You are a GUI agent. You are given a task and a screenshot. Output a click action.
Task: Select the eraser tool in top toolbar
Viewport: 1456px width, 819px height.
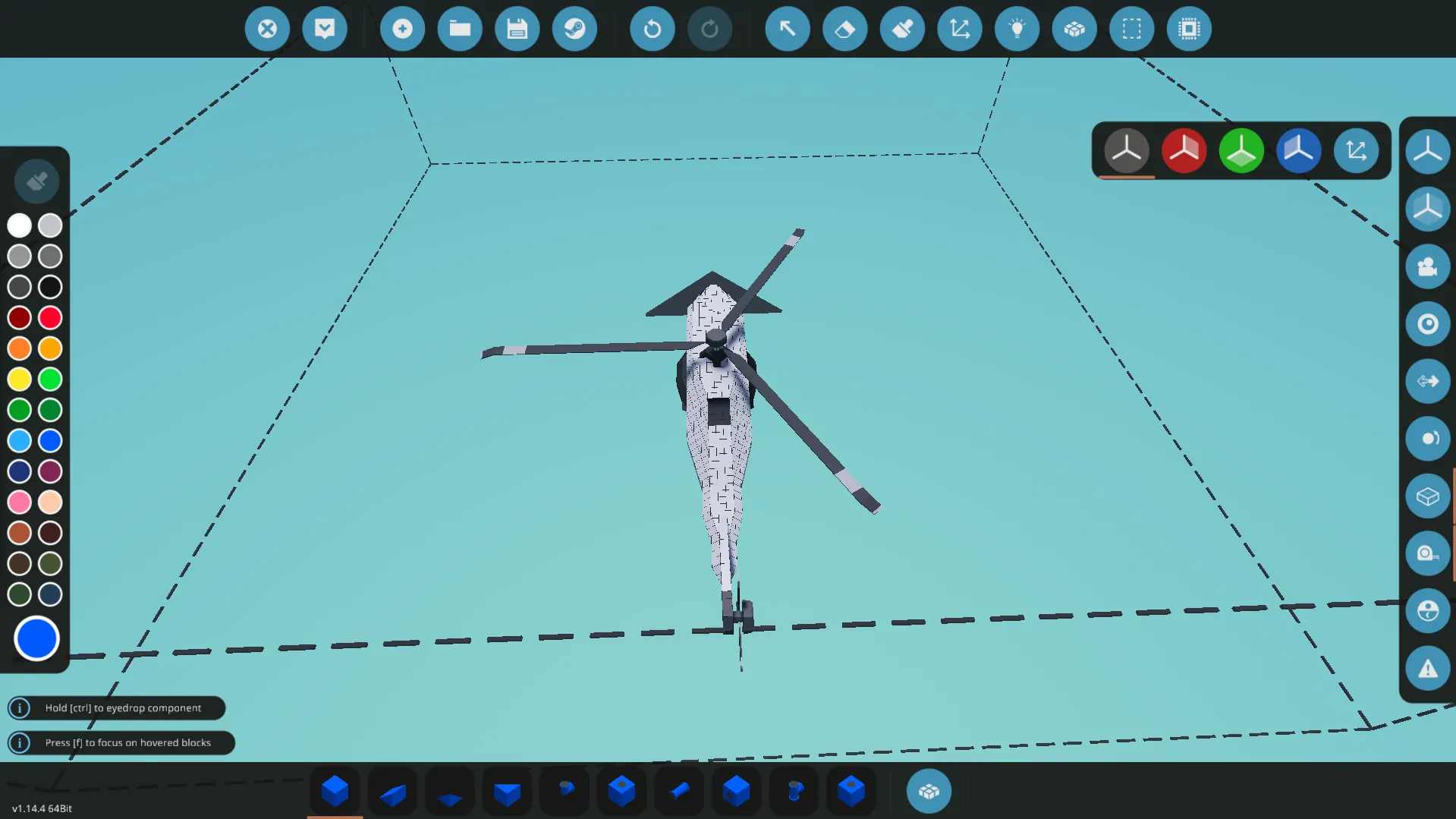click(844, 29)
